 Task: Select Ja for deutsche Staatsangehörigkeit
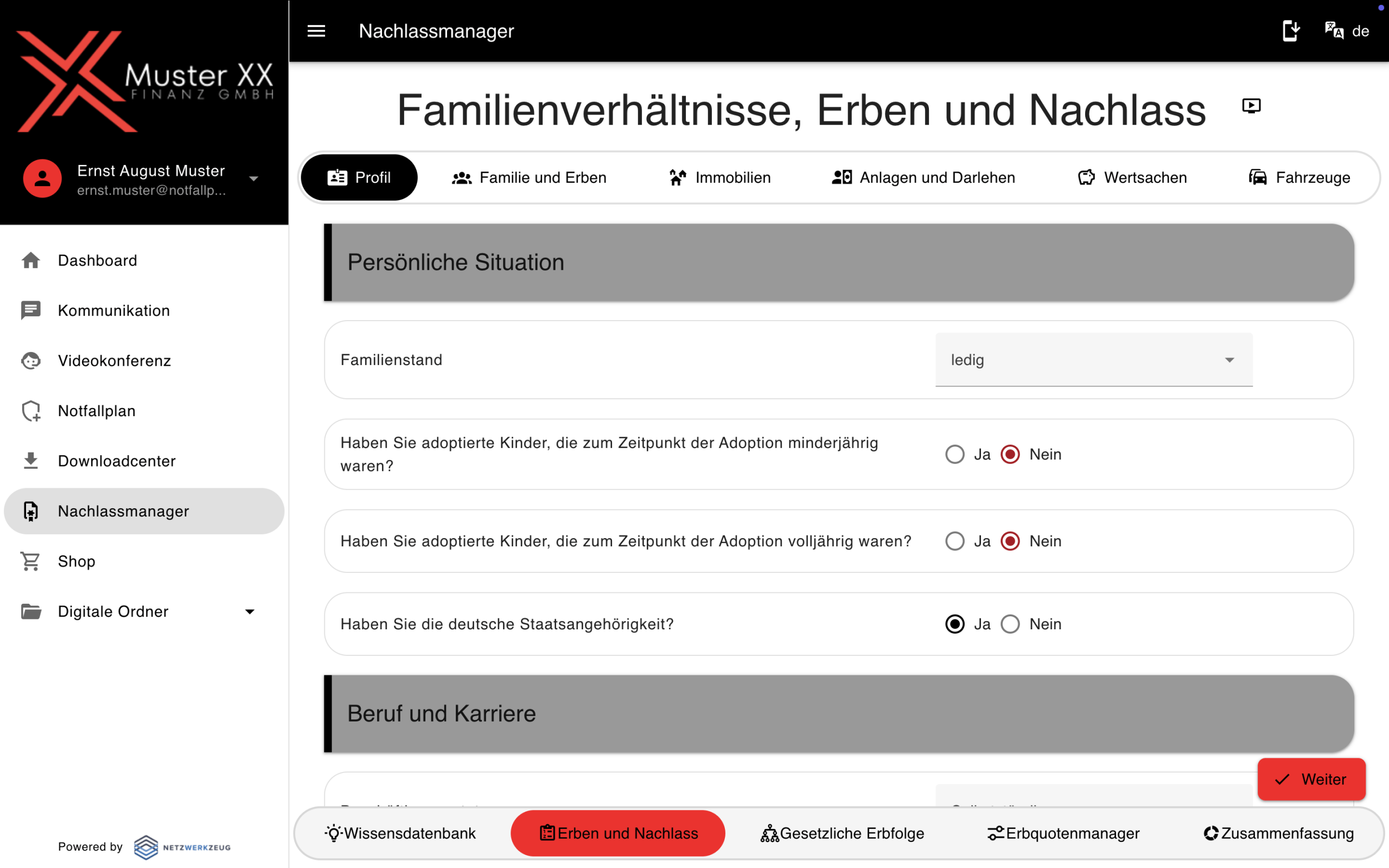point(954,624)
